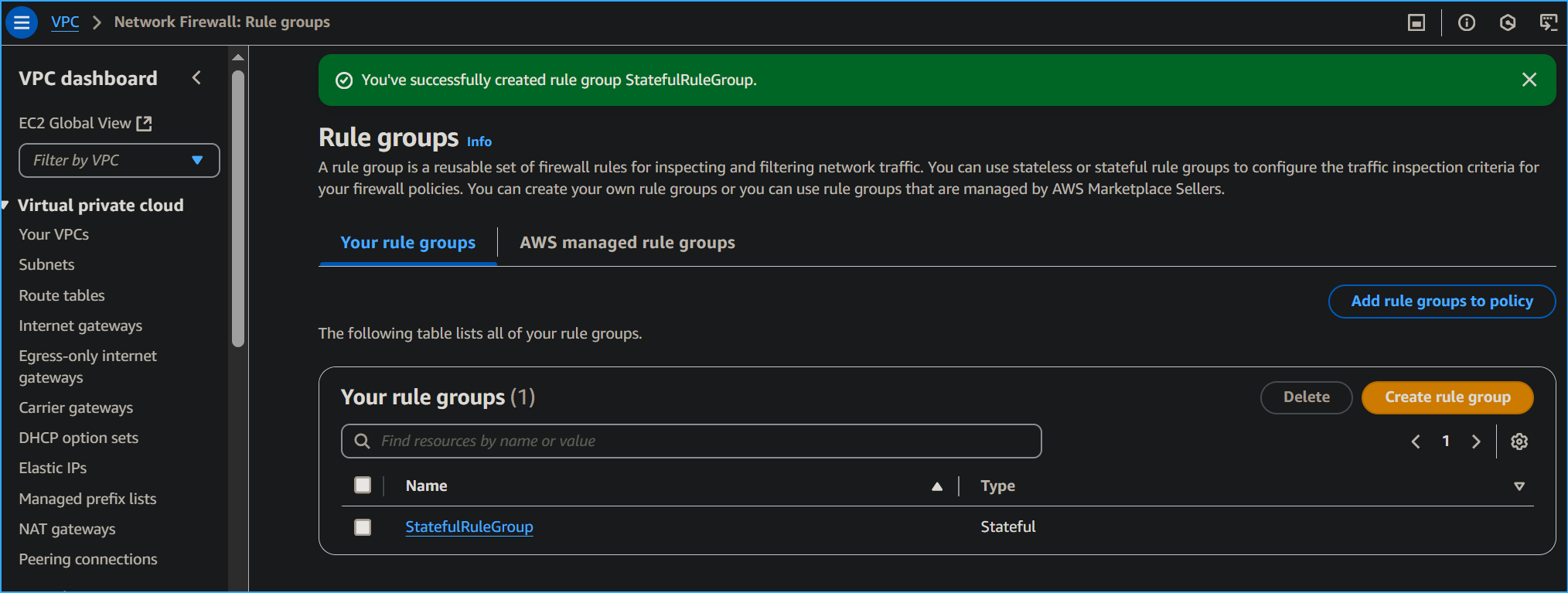Click the Delete button
The image size is (1568, 593).
click(x=1307, y=397)
